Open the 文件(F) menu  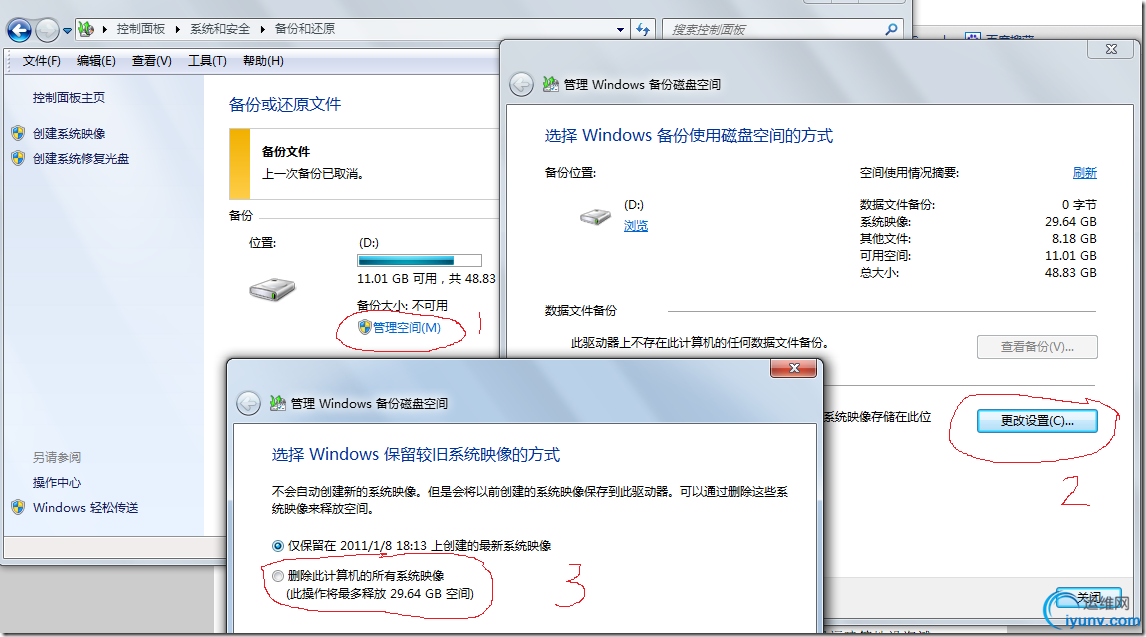pos(40,60)
